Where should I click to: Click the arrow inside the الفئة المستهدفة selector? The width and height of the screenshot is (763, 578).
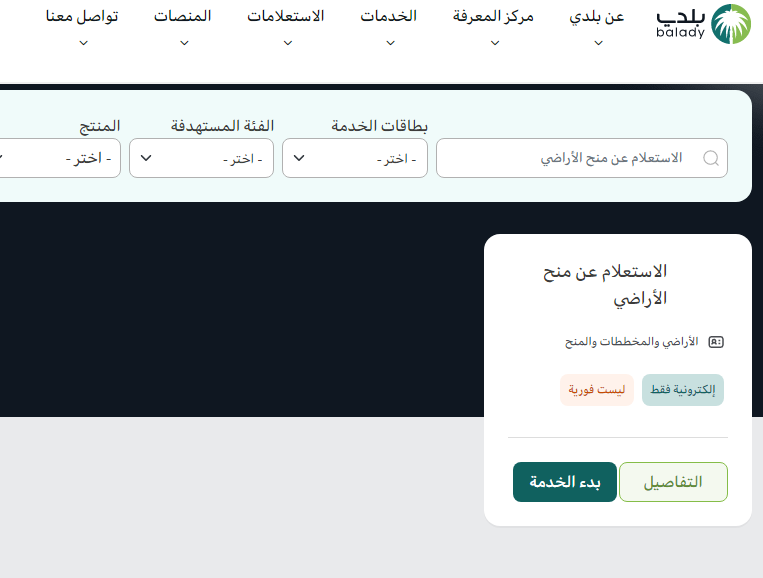click(x=147, y=158)
